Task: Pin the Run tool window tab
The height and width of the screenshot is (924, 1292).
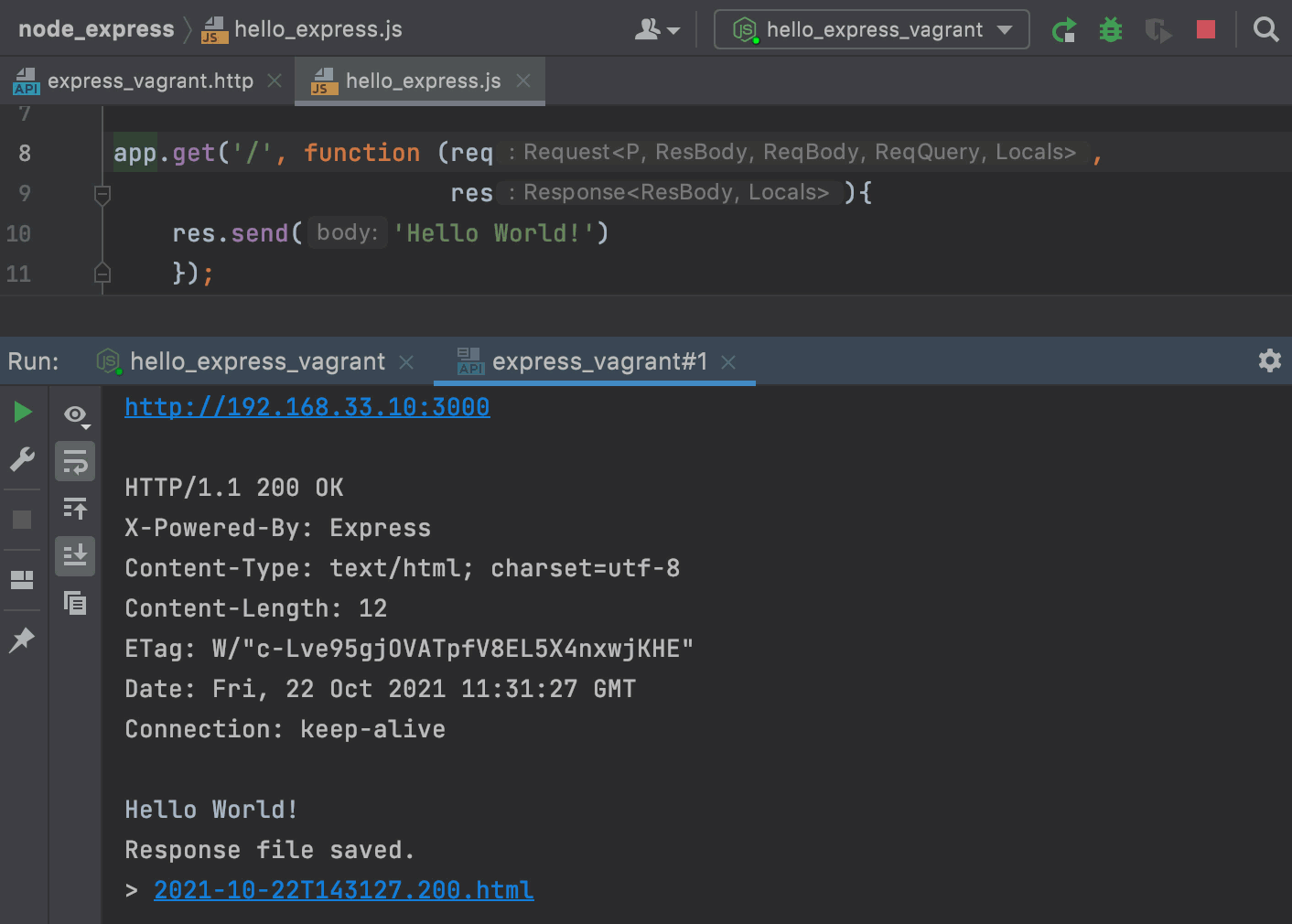Action: (22, 639)
